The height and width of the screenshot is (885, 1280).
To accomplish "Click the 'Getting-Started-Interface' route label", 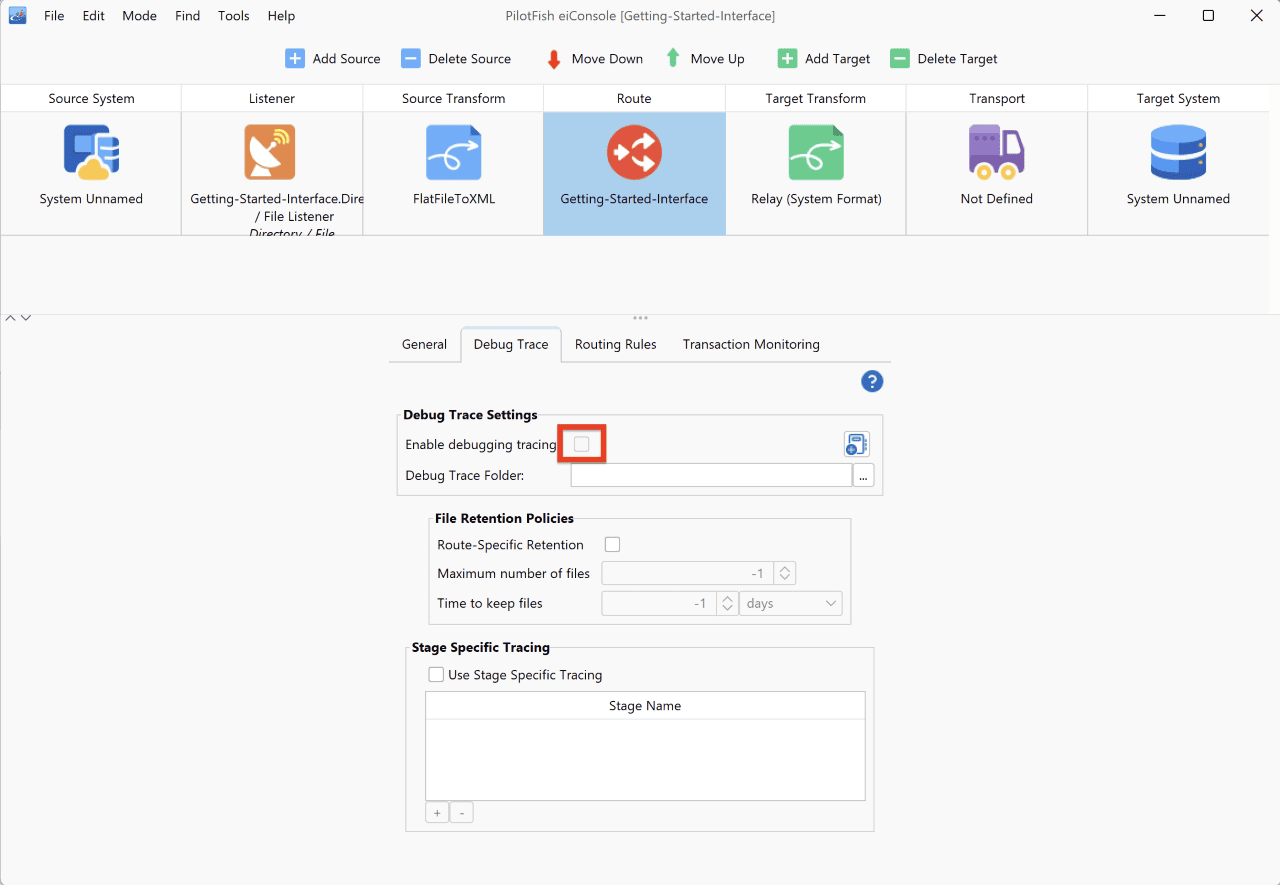I will 634,199.
